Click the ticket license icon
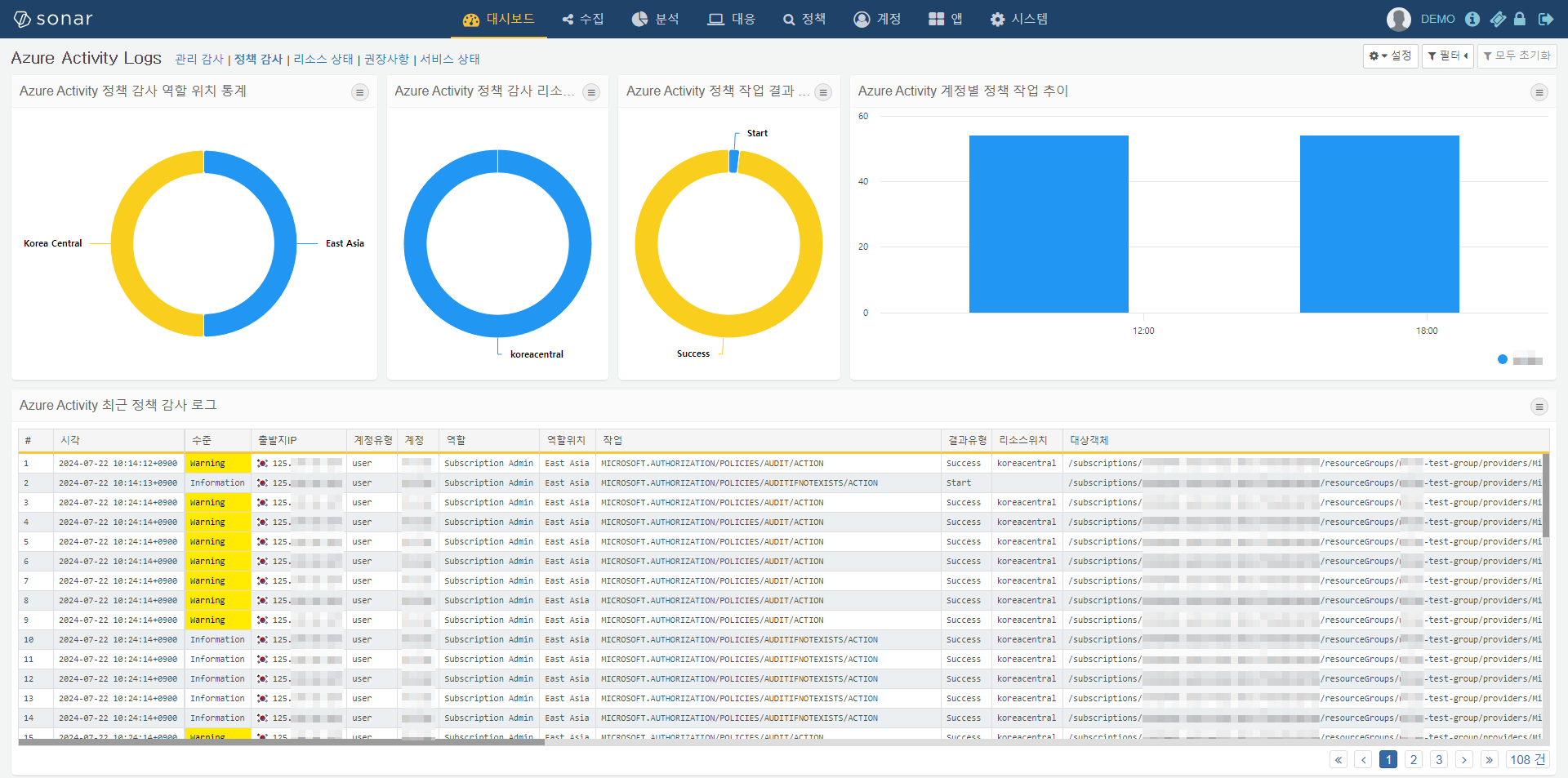This screenshot has width=1568, height=778. (1498, 19)
